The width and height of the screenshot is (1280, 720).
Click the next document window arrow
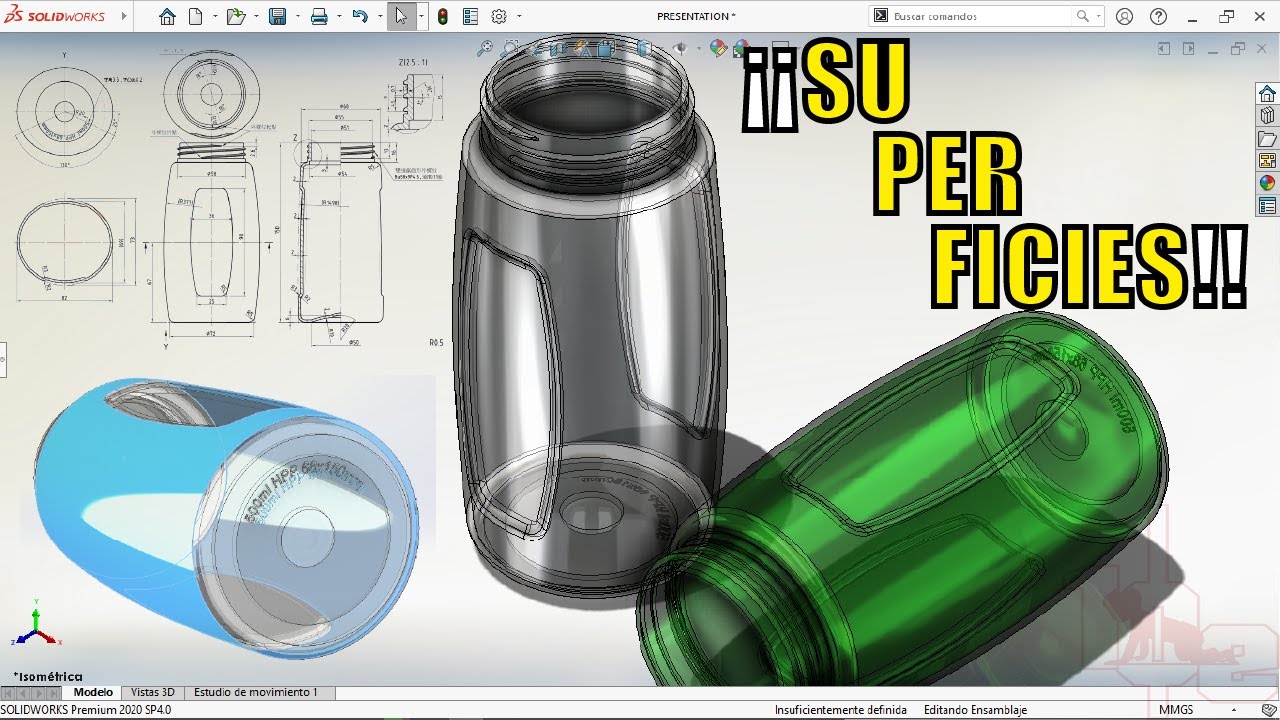(1189, 48)
